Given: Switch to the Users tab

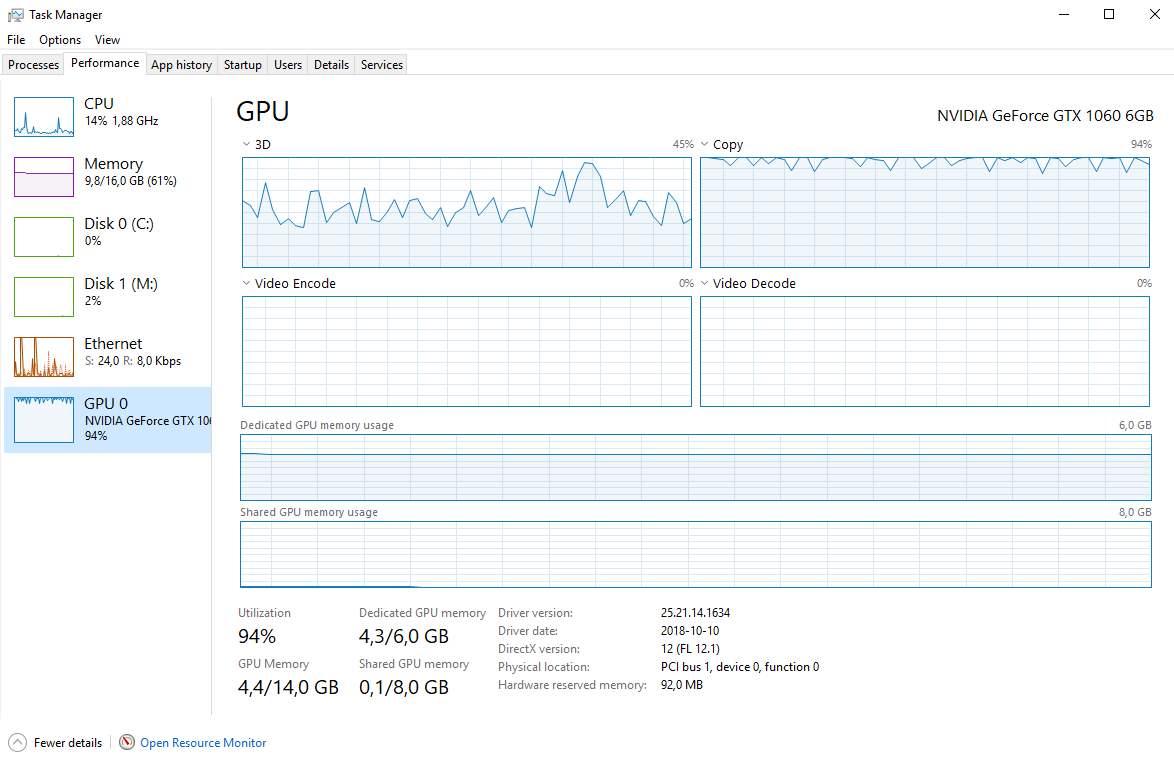Looking at the screenshot, I should (288, 64).
